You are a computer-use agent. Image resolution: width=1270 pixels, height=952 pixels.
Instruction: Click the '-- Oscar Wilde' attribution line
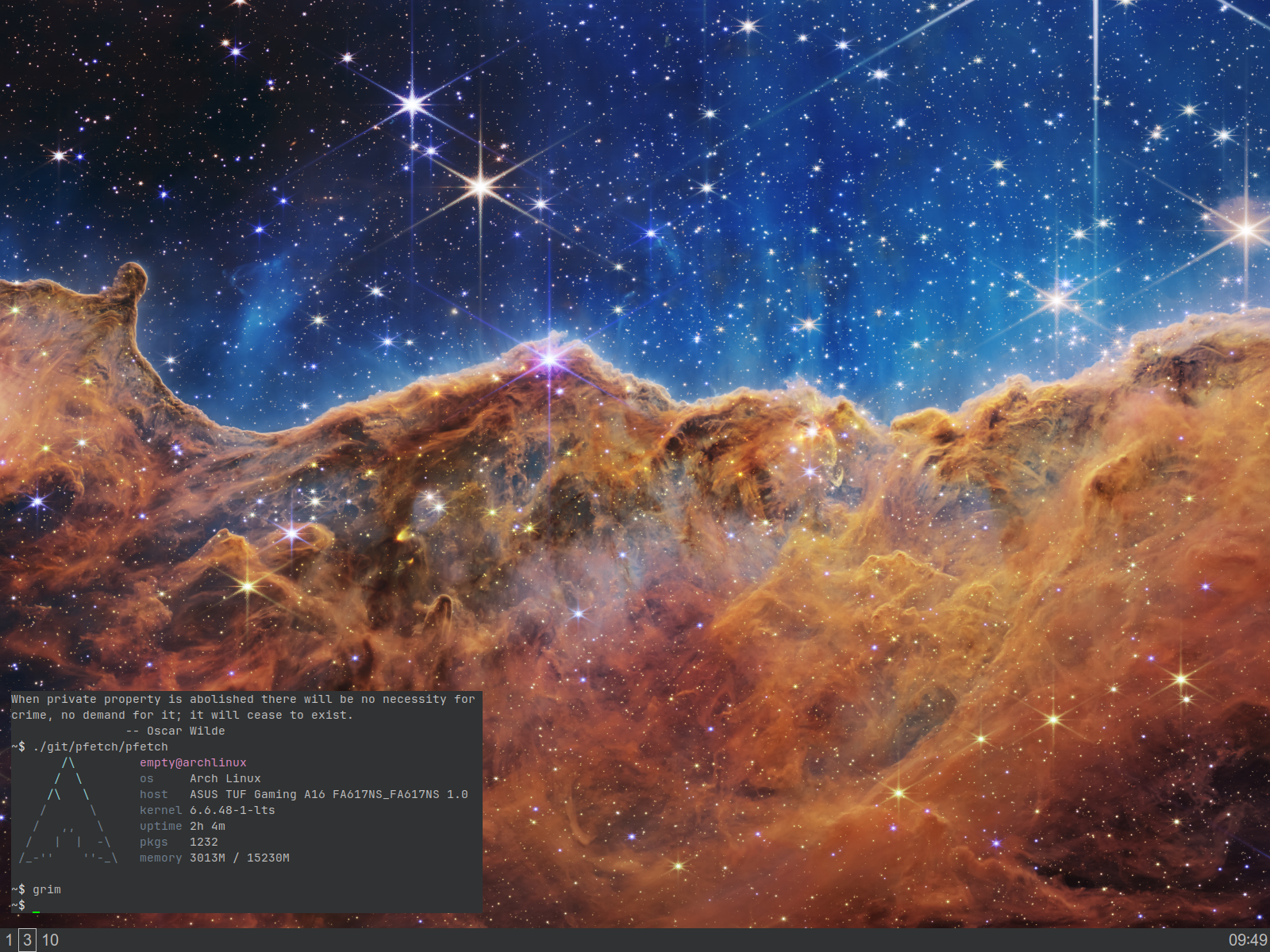click(x=175, y=731)
